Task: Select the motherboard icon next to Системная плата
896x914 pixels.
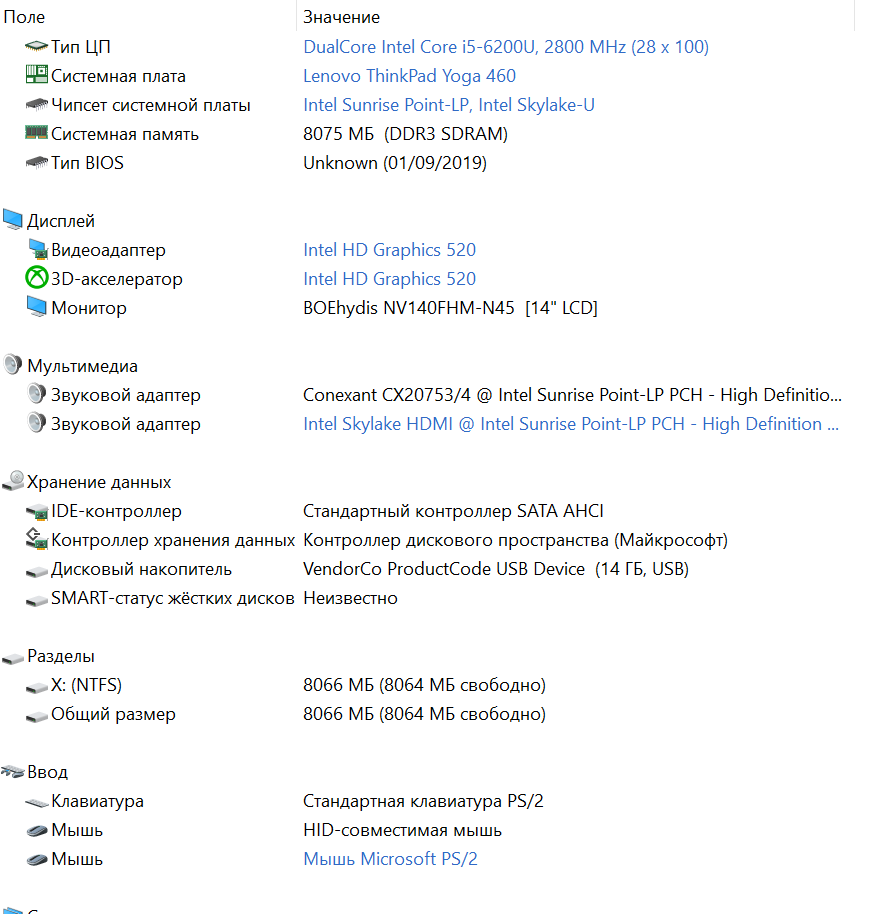Action: [x=37, y=74]
